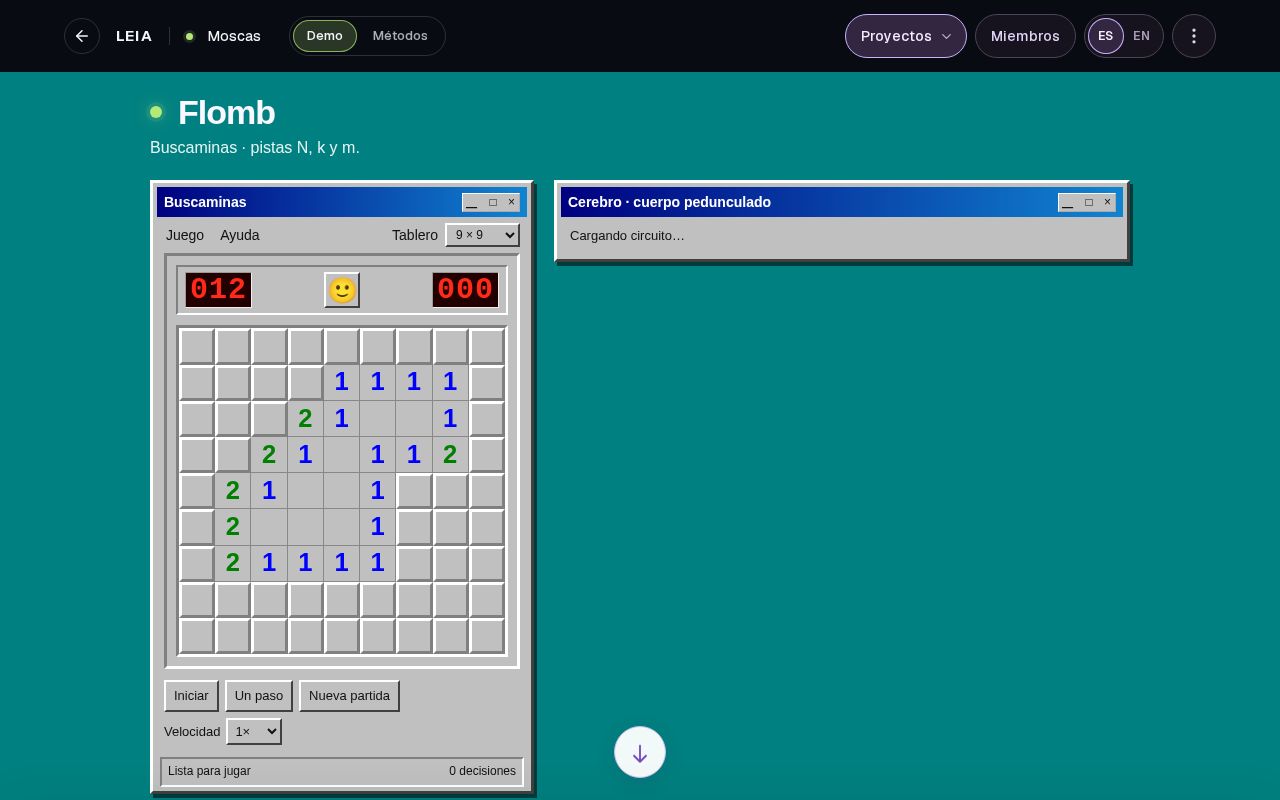This screenshot has height=800, width=1280.
Task: Click the Iniciar button
Action: (191, 696)
